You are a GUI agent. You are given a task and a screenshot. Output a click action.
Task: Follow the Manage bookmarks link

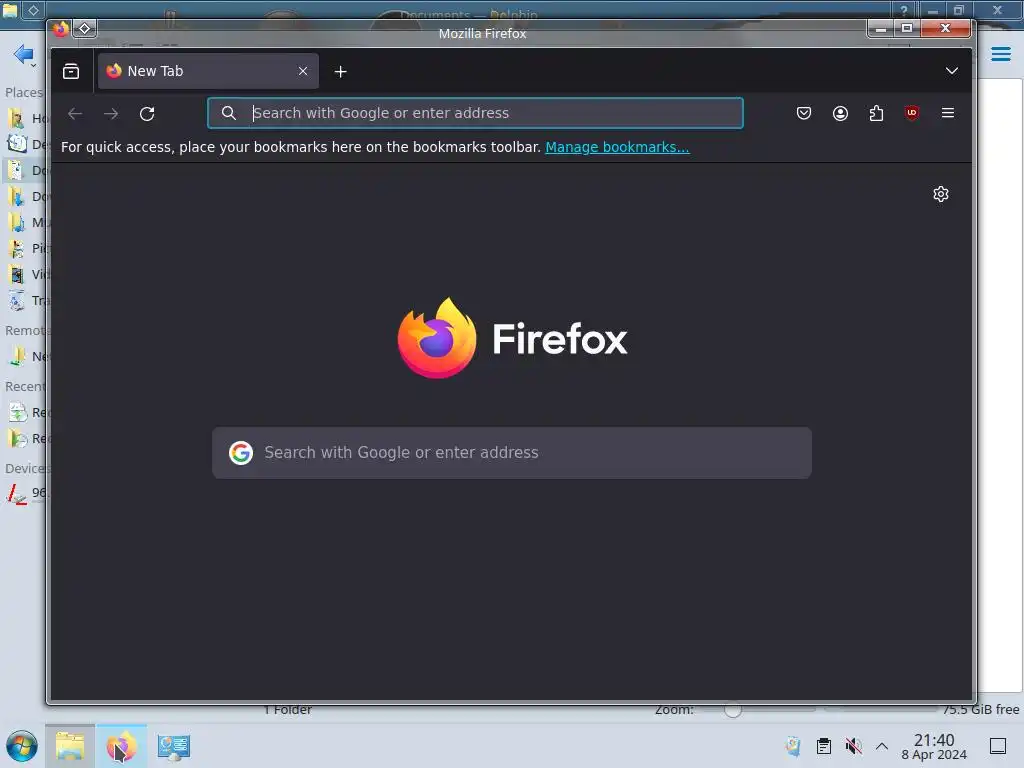pos(617,147)
